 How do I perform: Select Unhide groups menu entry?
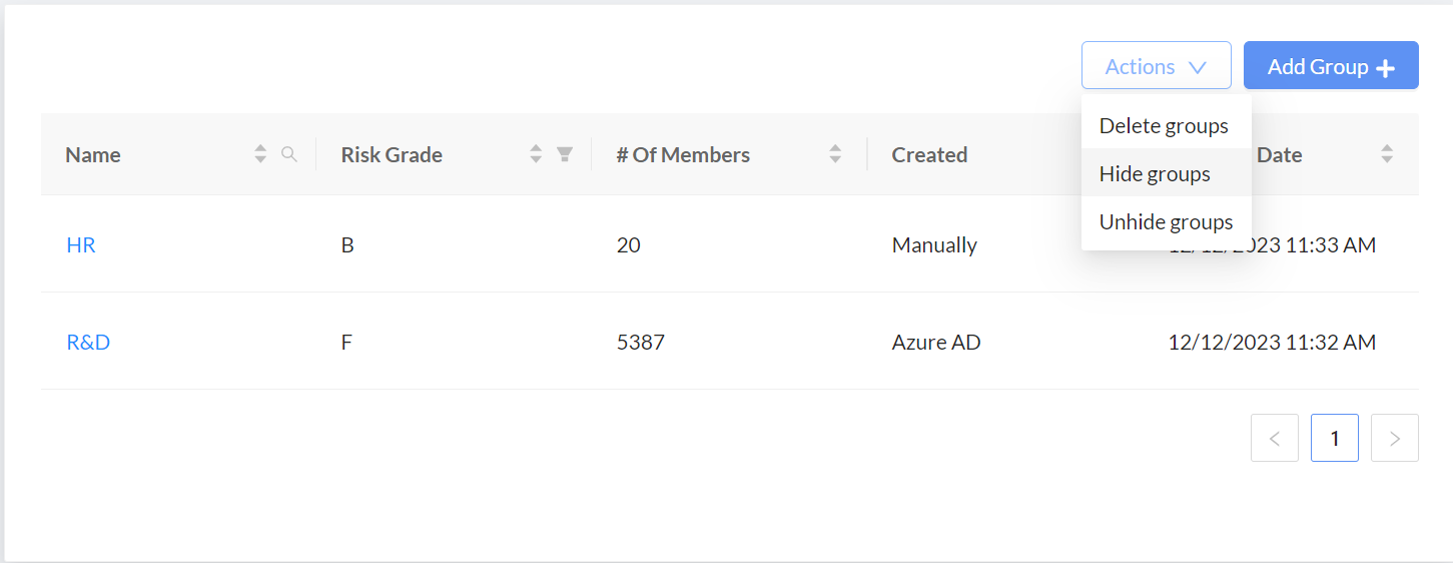pyautogui.click(x=1166, y=222)
